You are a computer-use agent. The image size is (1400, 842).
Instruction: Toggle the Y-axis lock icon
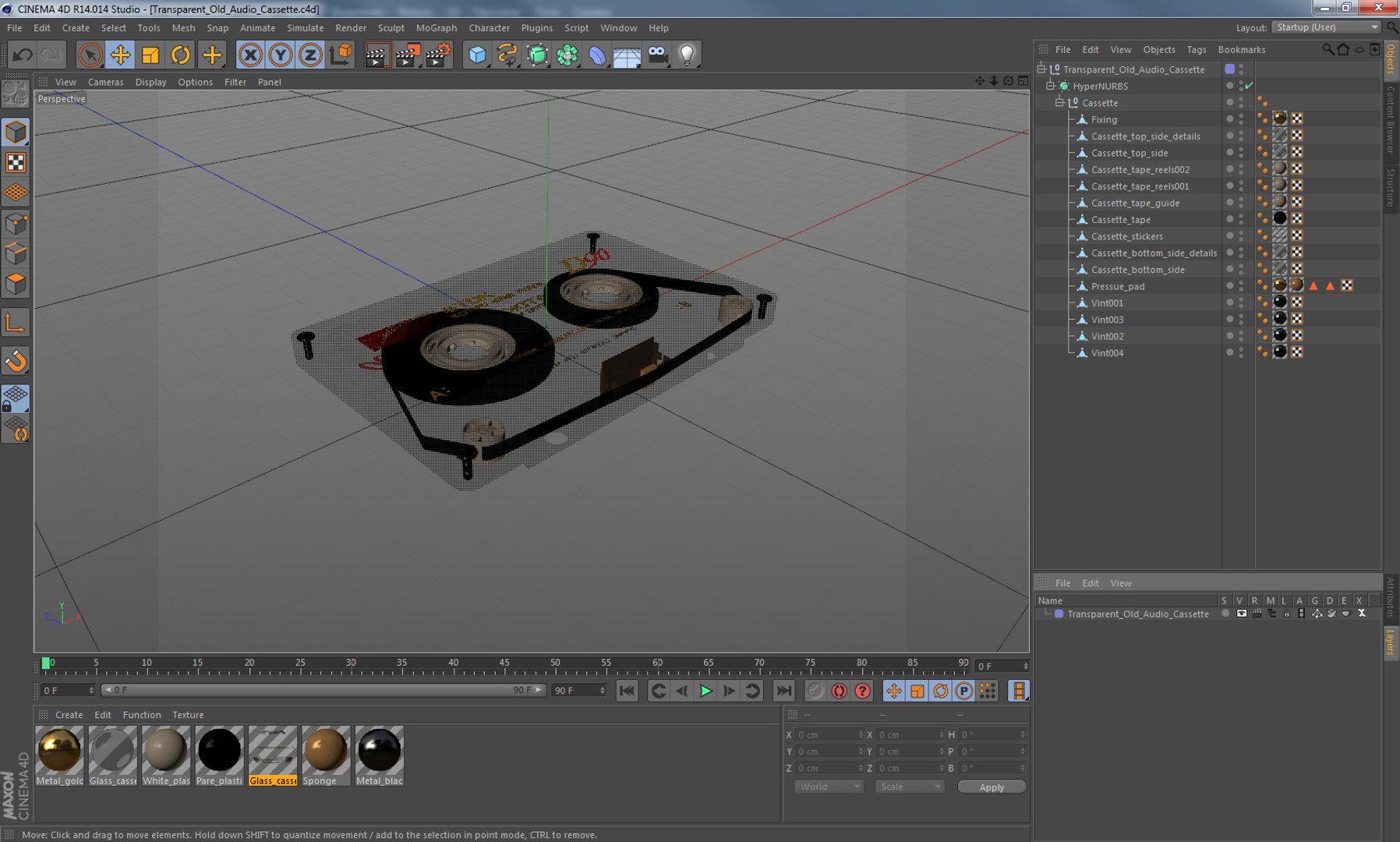tap(281, 55)
